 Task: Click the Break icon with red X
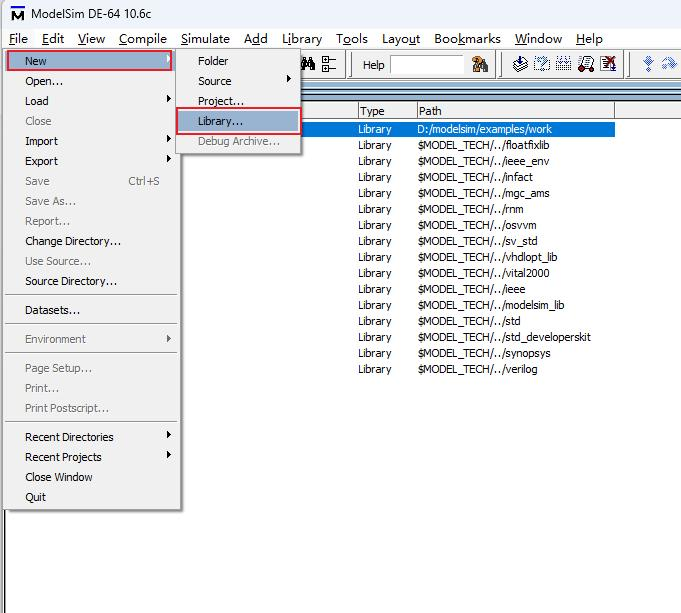608,64
